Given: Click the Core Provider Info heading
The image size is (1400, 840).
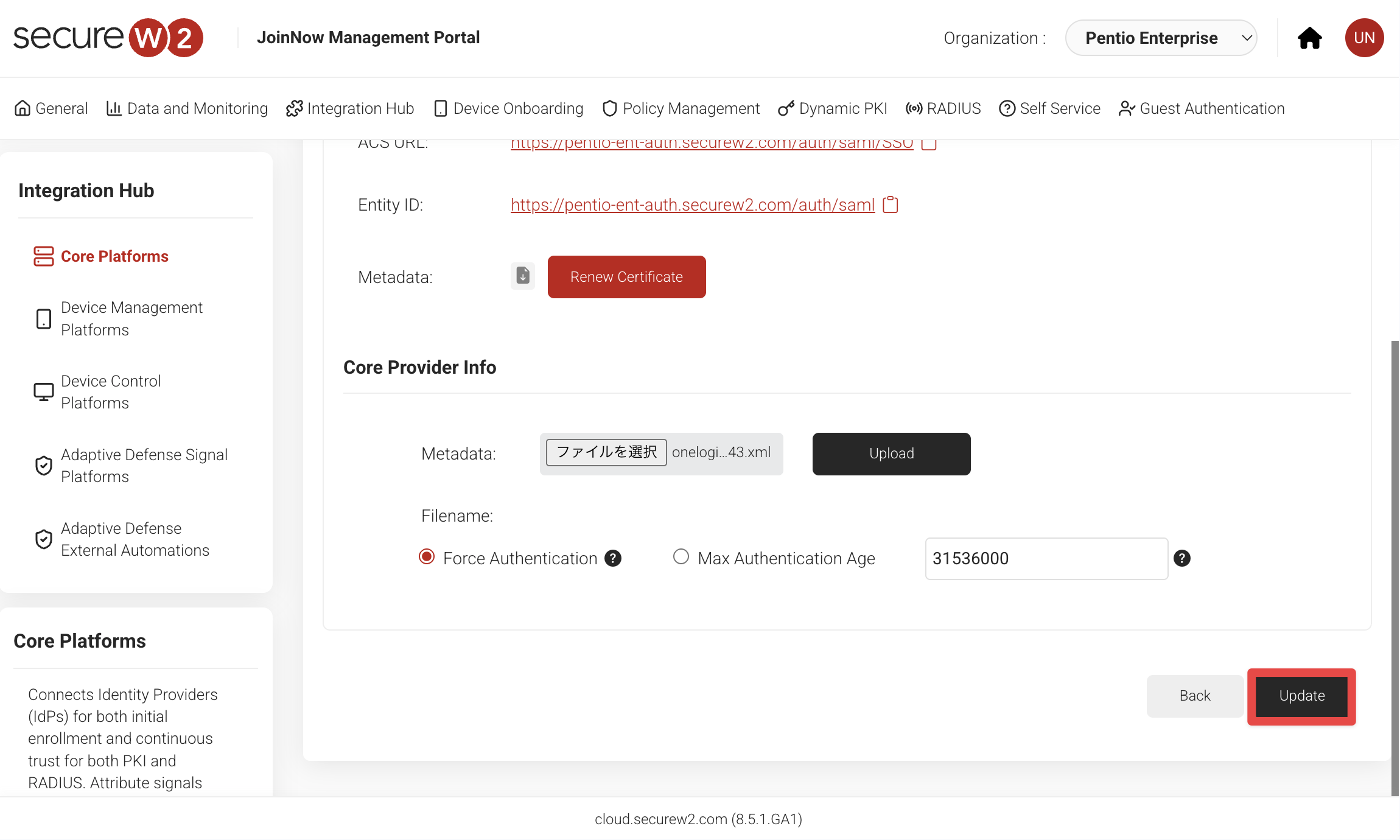Looking at the screenshot, I should point(420,368).
